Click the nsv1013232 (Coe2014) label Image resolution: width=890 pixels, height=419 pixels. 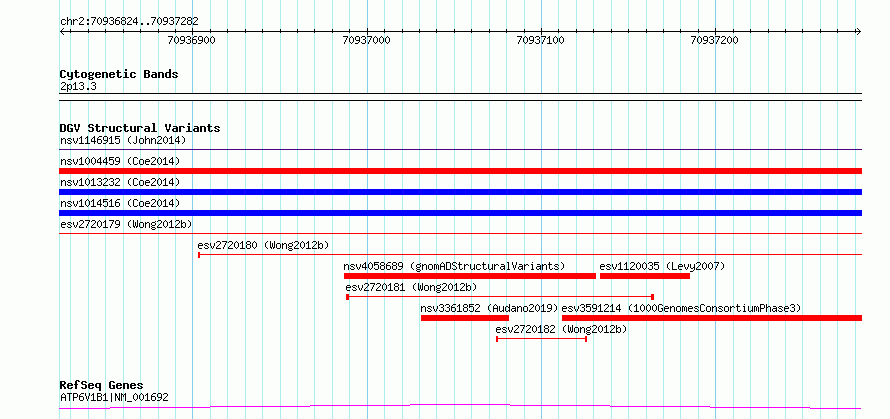tap(120, 182)
